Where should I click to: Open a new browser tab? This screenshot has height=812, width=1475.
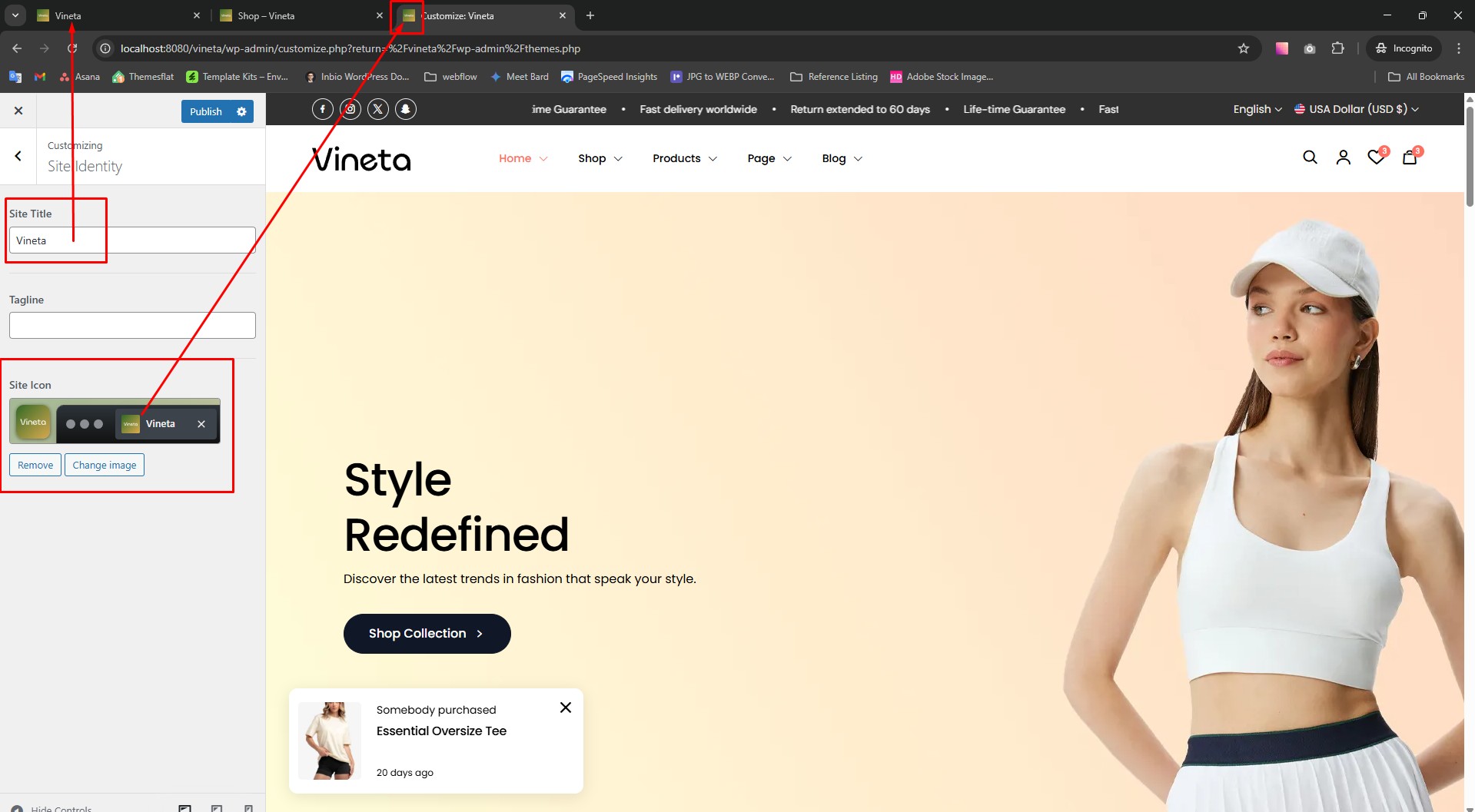point(590,15)
